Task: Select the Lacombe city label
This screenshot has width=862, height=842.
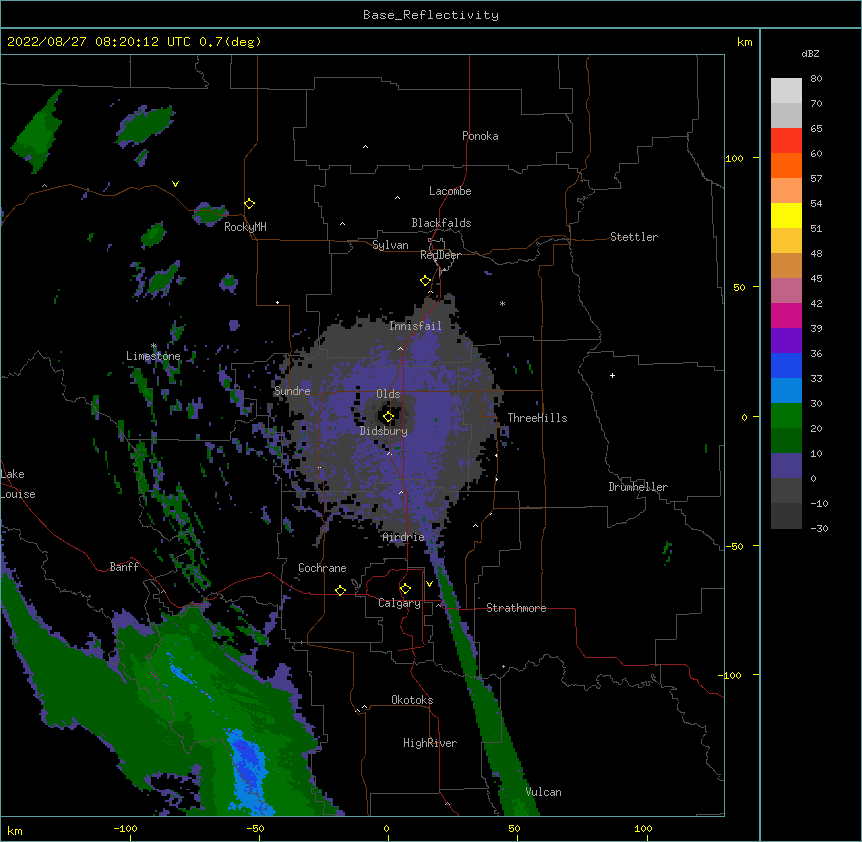Action: (x=450, y=191)
